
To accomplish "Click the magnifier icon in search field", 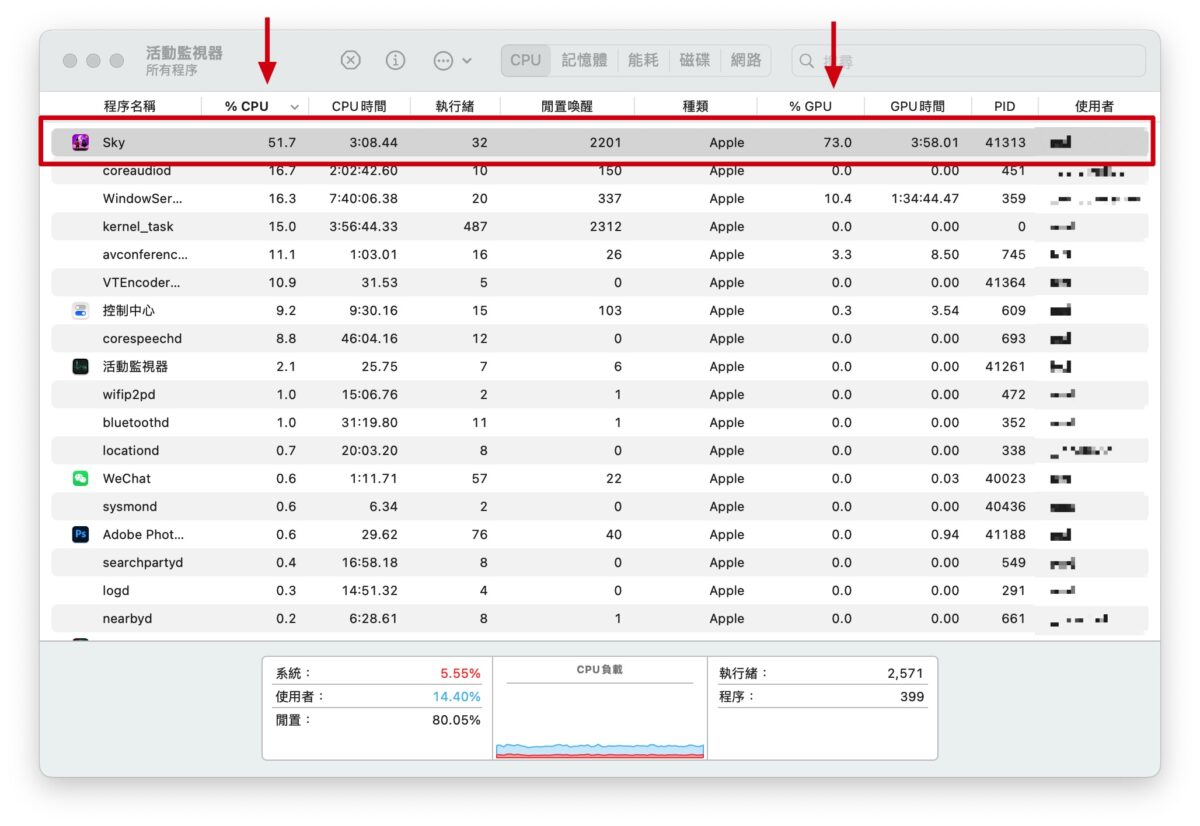I will (x=807, y=61).
